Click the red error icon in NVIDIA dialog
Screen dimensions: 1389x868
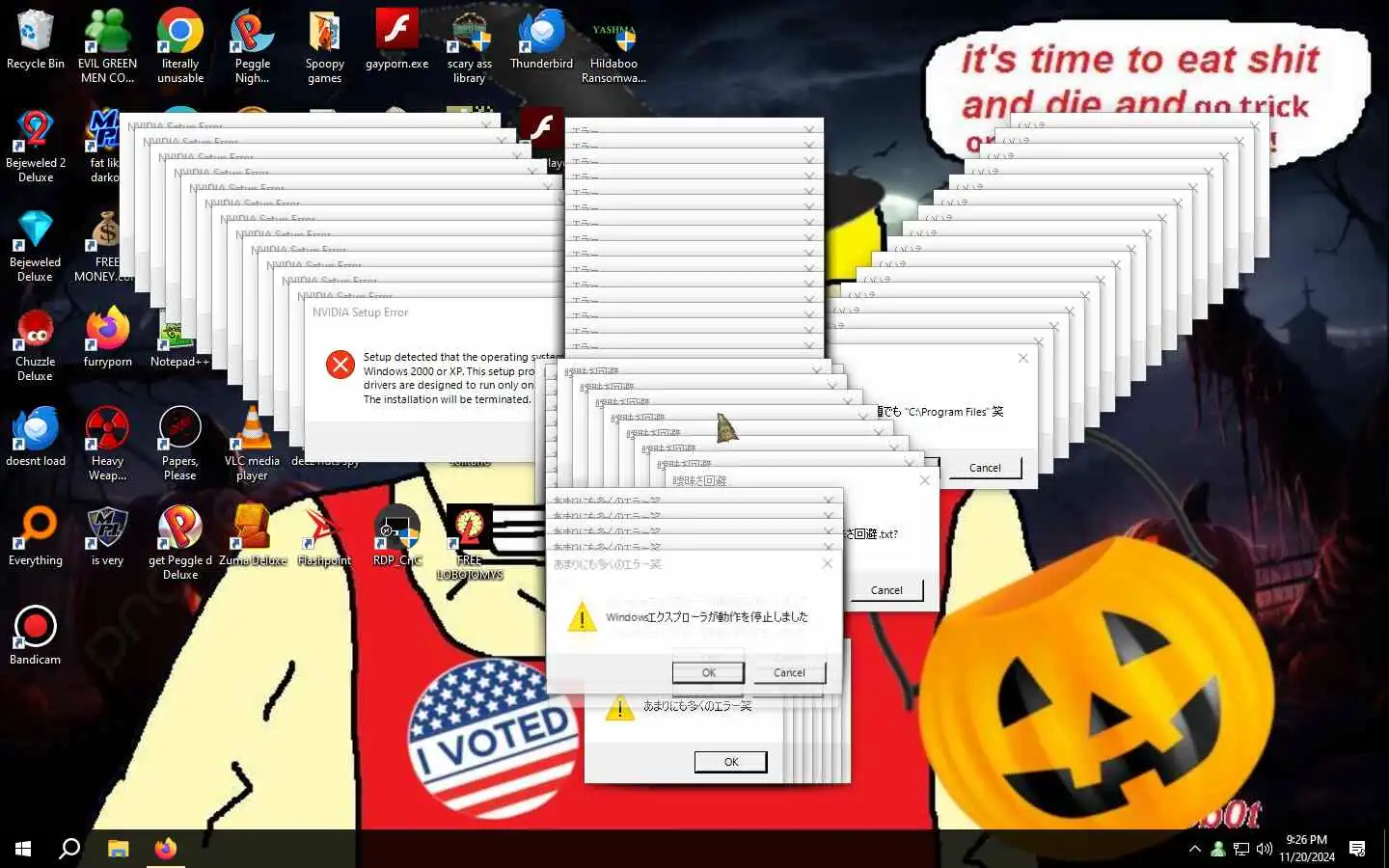[x=340, y=365]
